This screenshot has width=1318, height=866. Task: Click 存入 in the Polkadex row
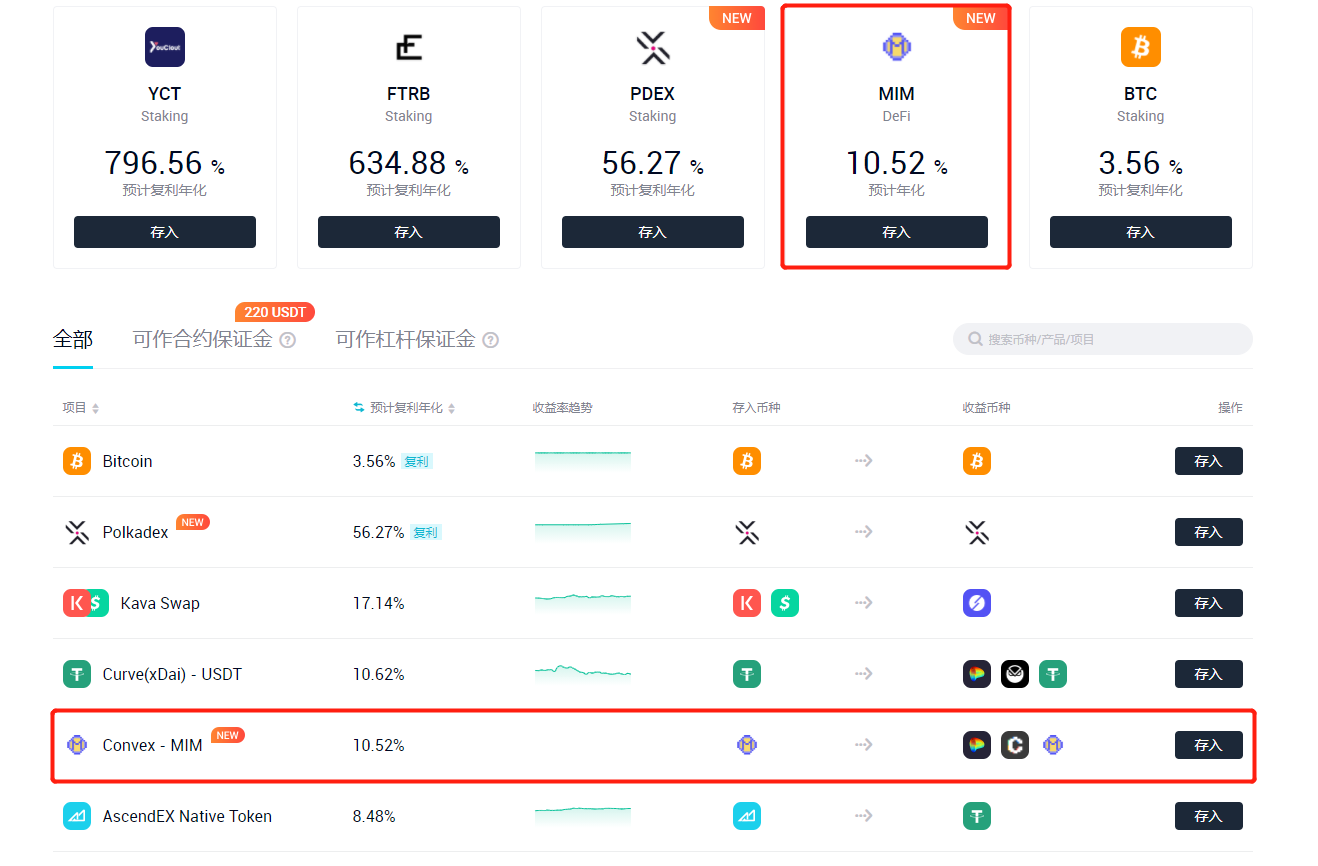(1209, 532)
